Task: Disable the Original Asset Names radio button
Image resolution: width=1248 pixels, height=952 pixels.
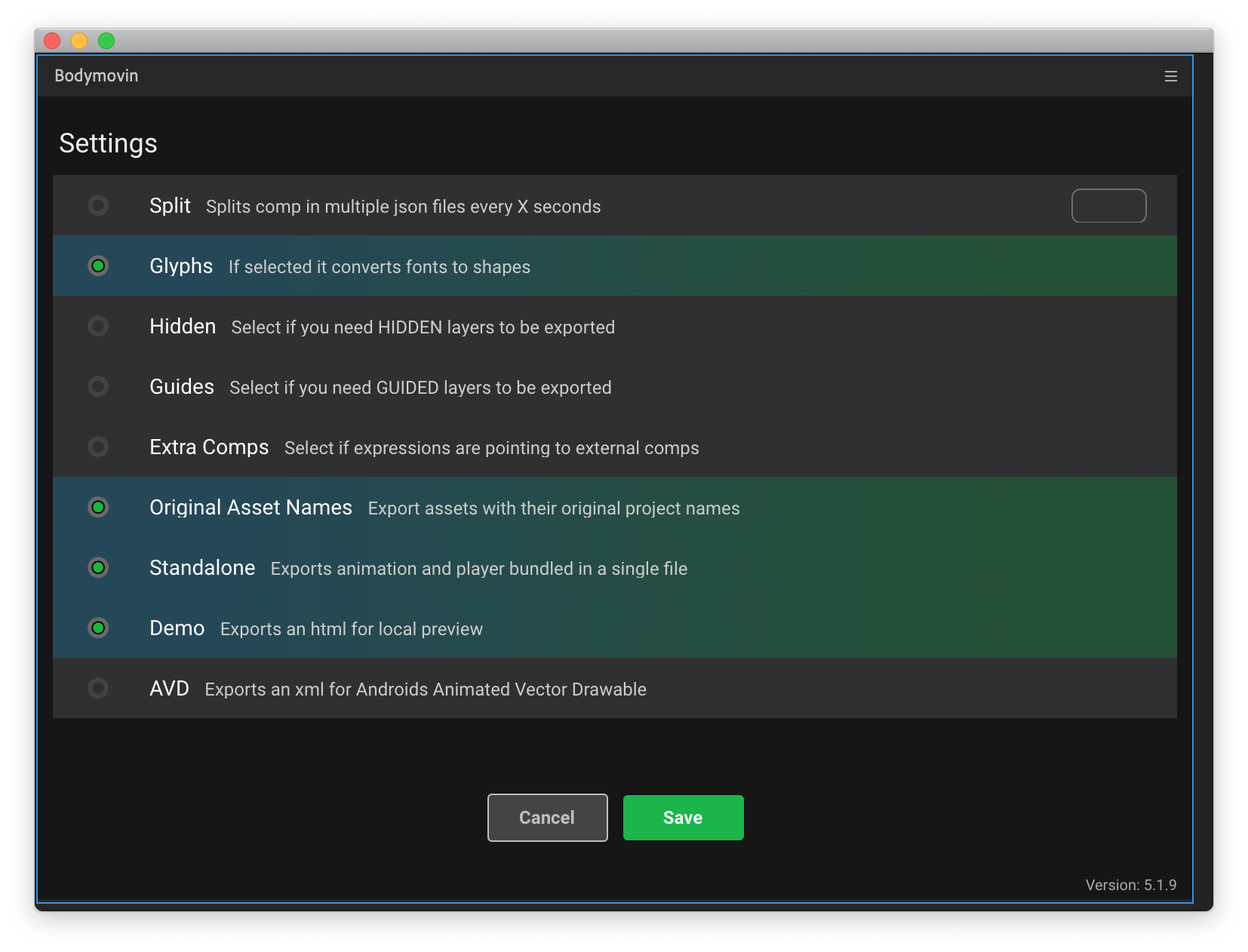Action: pyautogui.click(x=98, y=507)
